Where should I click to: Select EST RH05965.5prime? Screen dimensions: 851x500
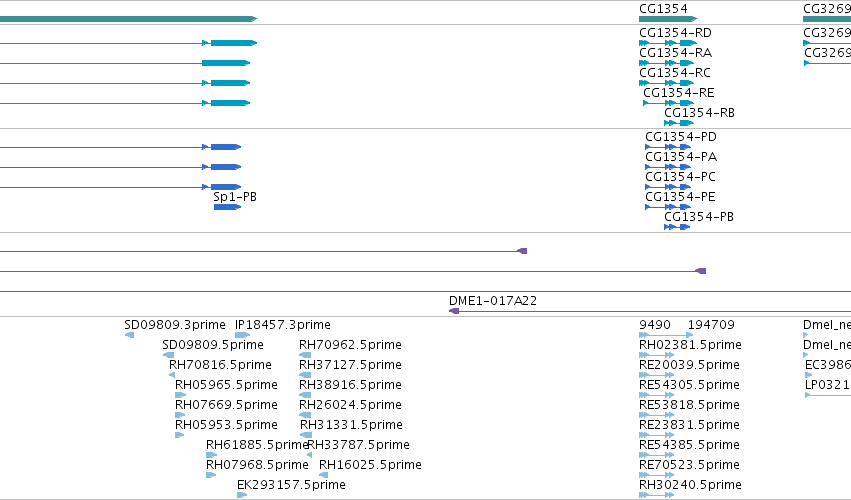[226, 385]
